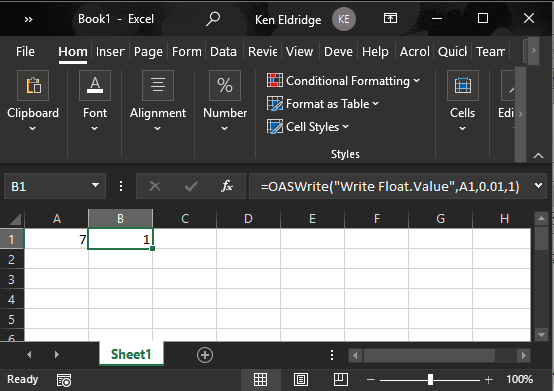Image resolution: width=554 pixels, height=391 pixels.
Task: Click the Select All corner triangle
Action: click(14, 219)
